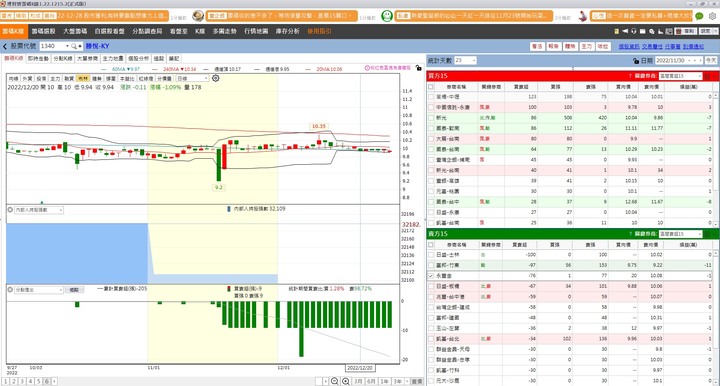The image size is (720, 386).
Task: Check the 玉山-左營 row checkbox
Action: pos(431,329)
